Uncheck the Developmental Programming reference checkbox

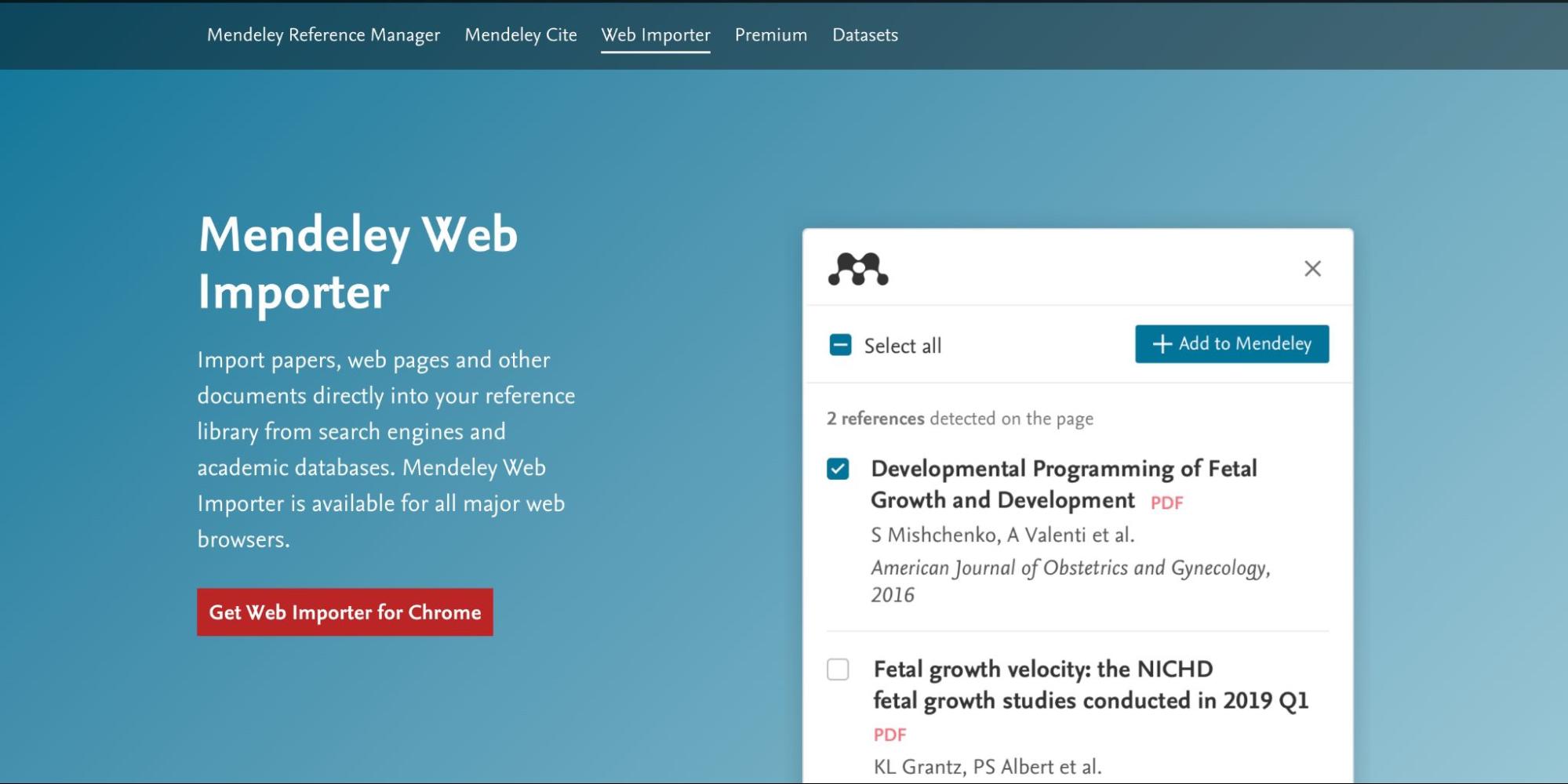point(838,469)
